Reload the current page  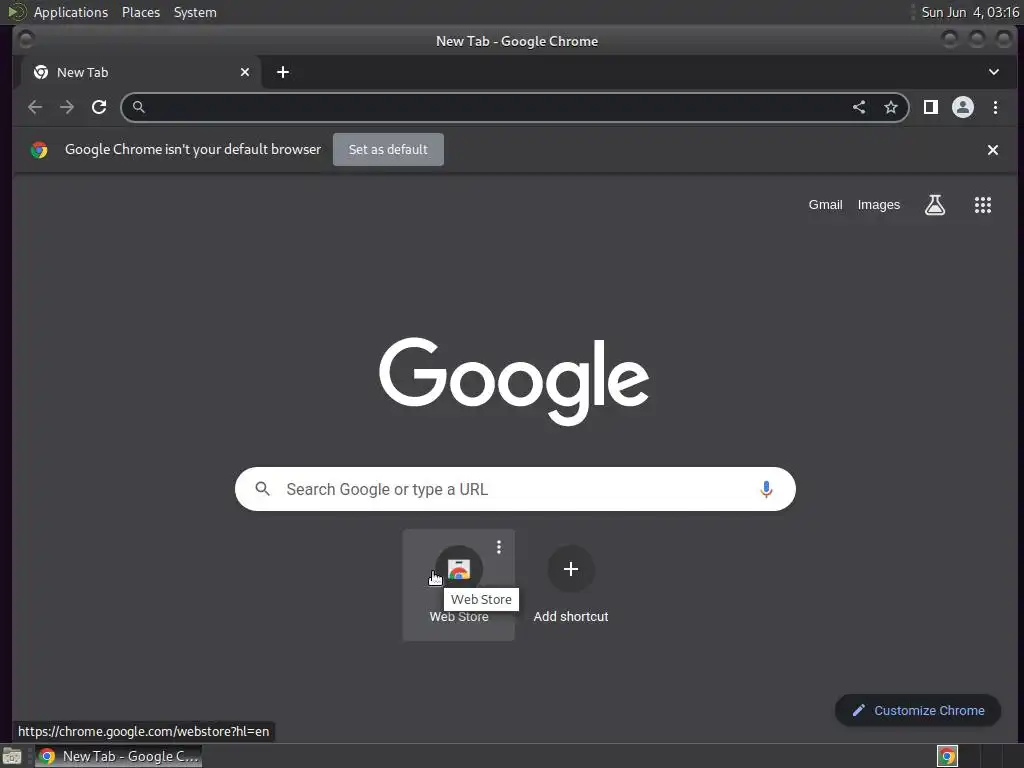[99, 107]
